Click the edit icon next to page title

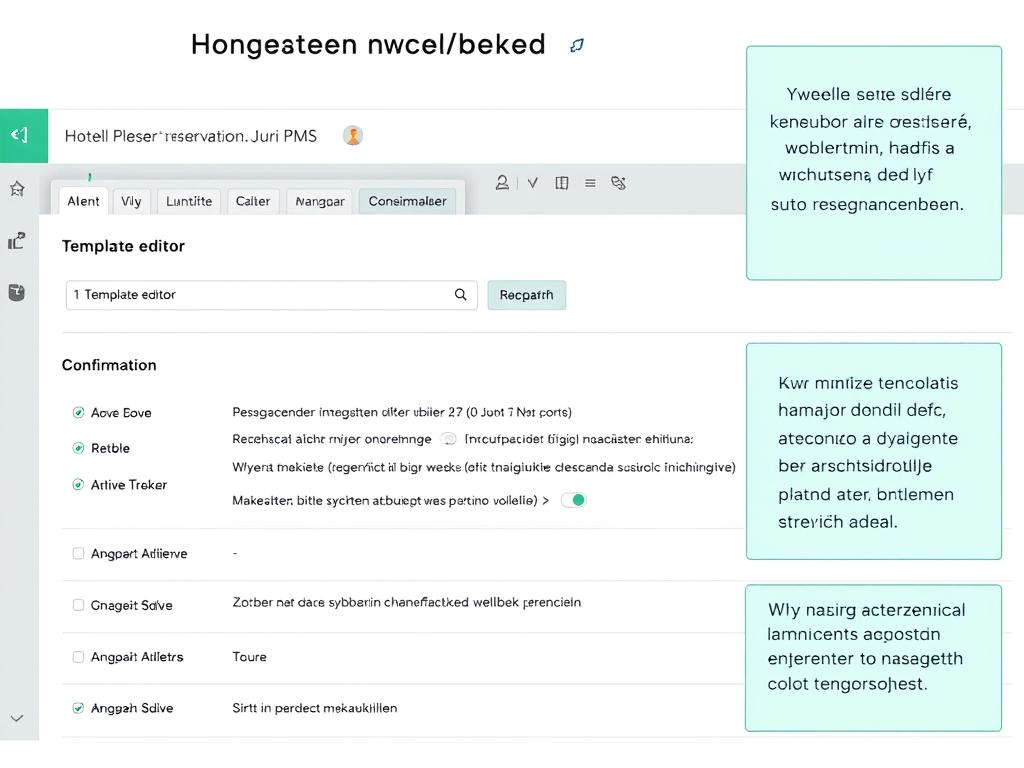click(x=576, y=45)
